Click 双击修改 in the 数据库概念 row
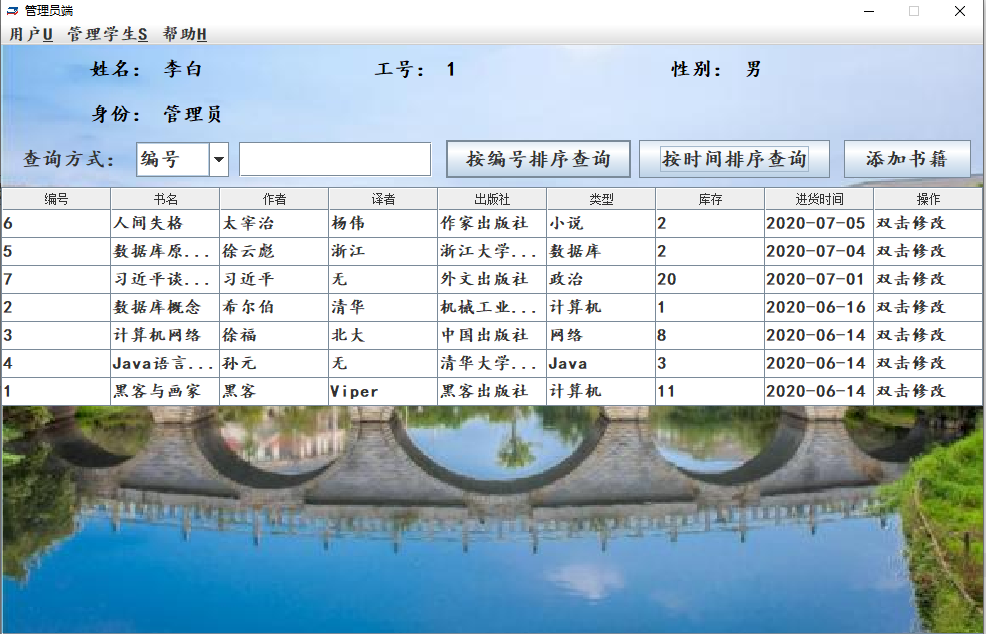This screenshot has width=986, height=634. 928,308
